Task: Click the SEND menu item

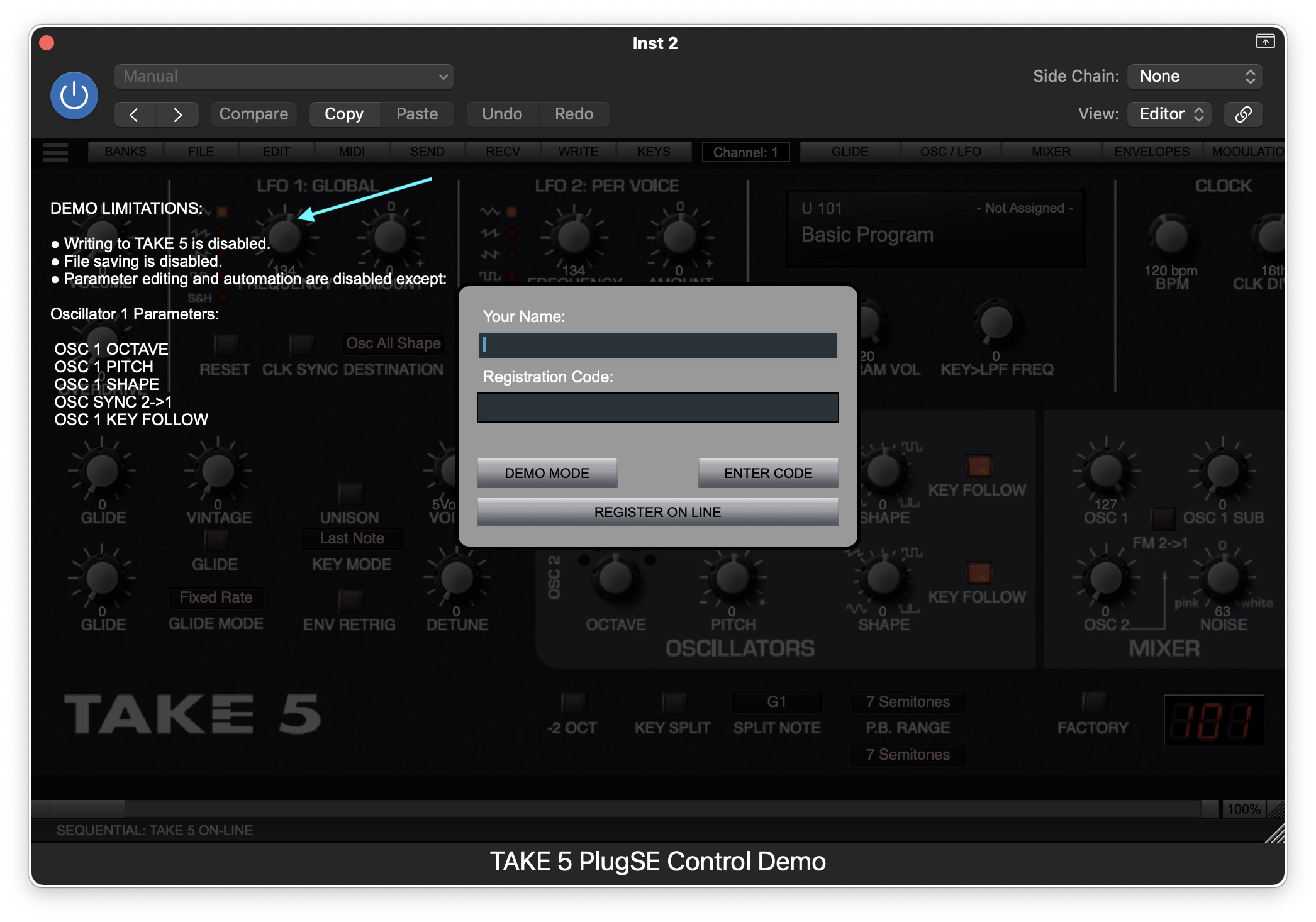Action: 427,152
